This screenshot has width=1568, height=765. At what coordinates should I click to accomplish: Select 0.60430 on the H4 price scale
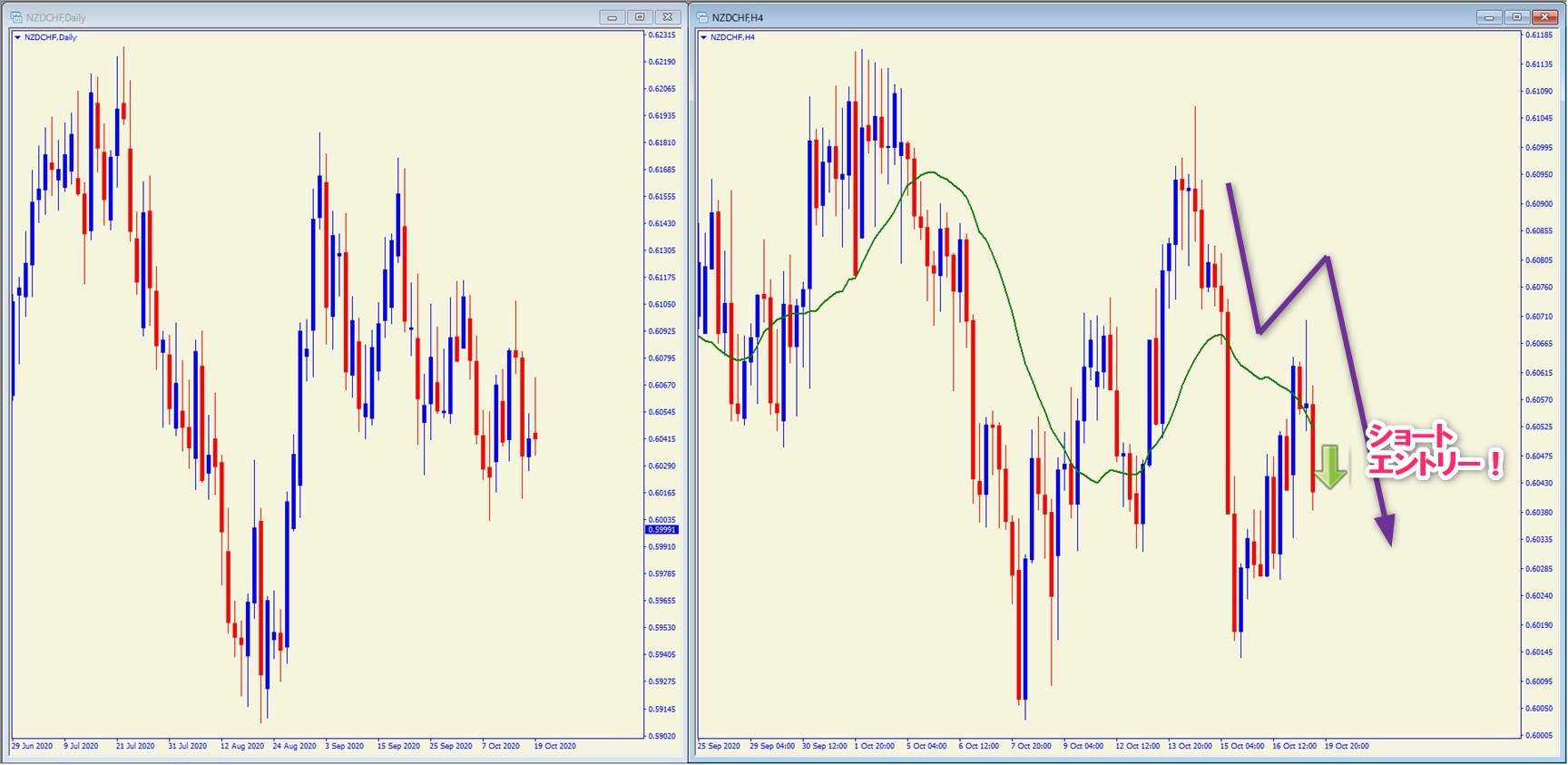[1539, 483]
